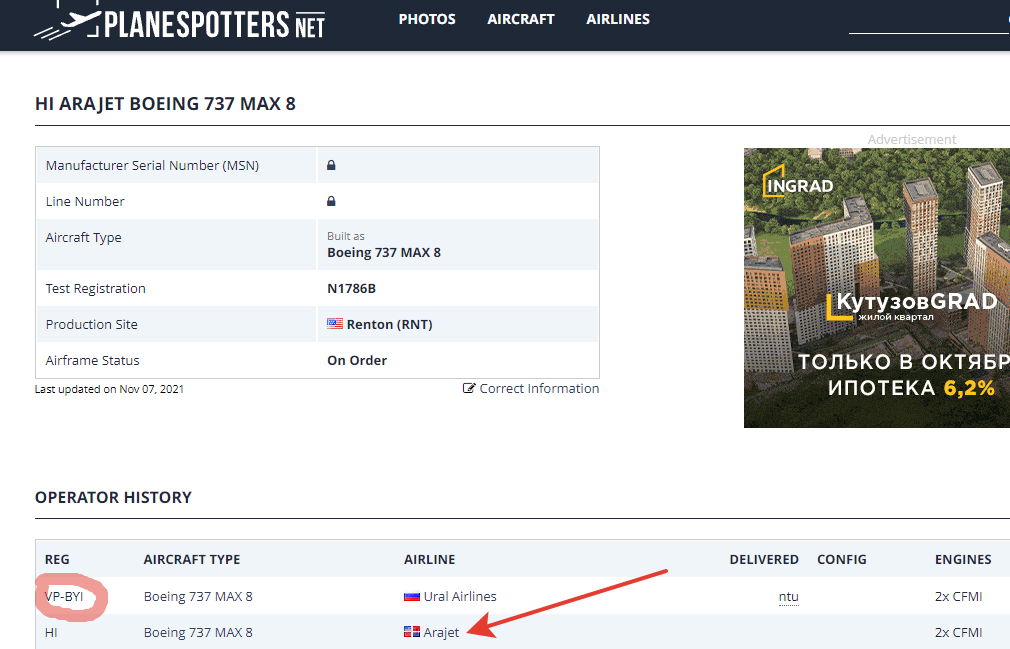
Task: Click the Russian flag icon beside Ural Airlines
Action: (x=412, y=597)
